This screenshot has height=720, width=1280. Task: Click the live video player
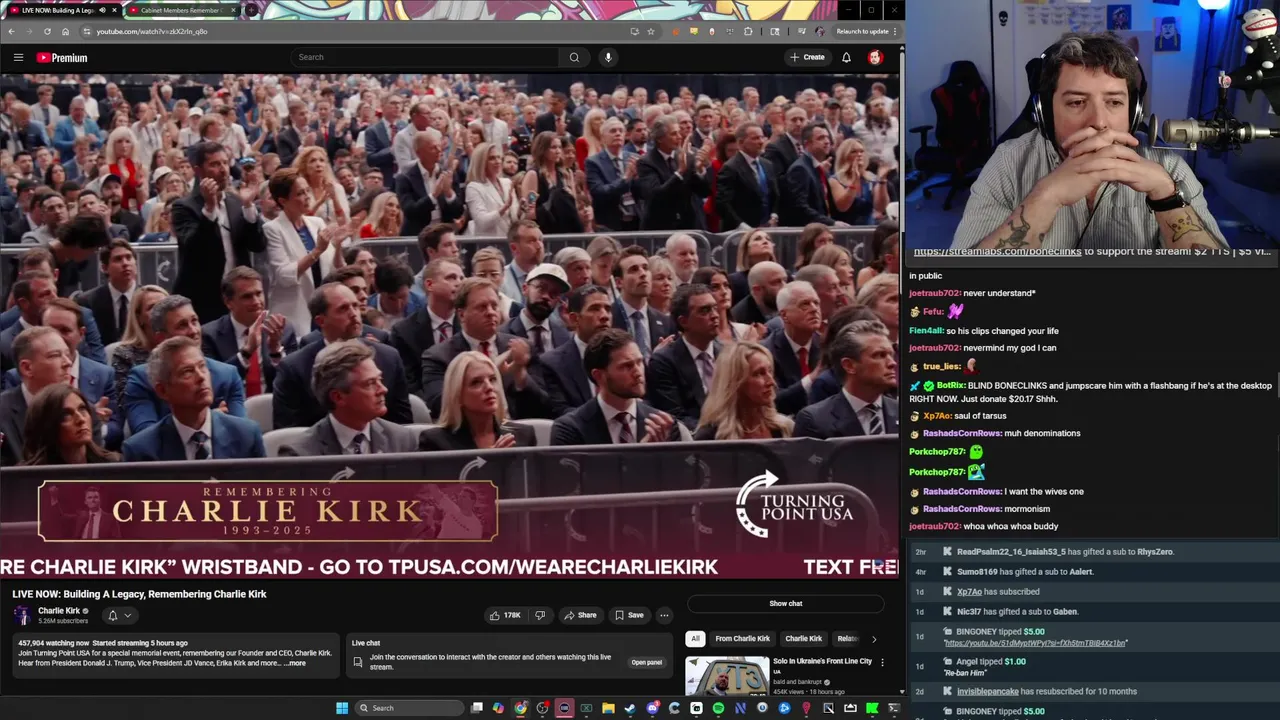pyautogui.click(x=449, y=325)
